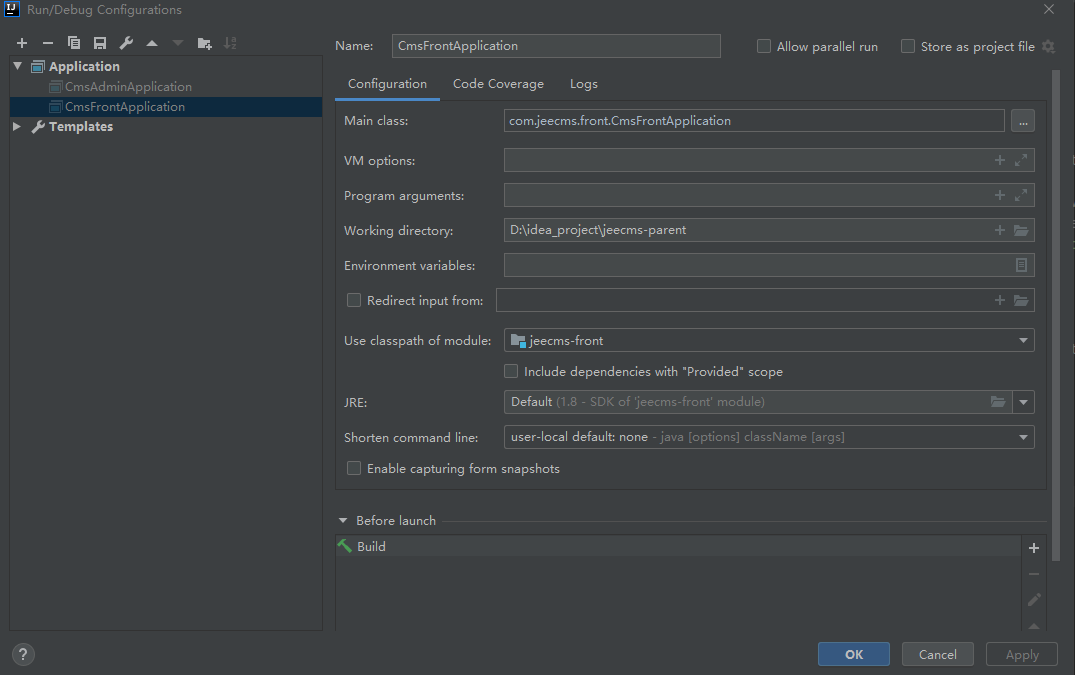This screenshot has width=1075, height=675.
Task: Save configuration using the disk icon
Action: pyautogui.click(x=100, y=43)
